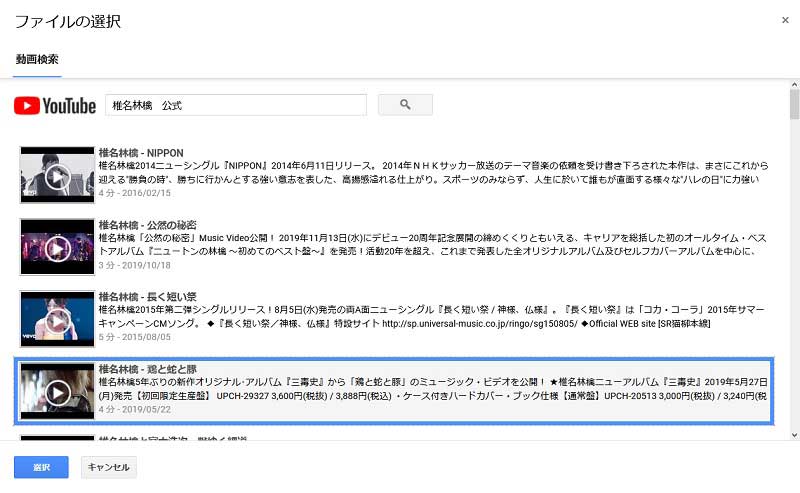
Task: Click the scrollbar up arrow
Action: [x=794, y=85]
